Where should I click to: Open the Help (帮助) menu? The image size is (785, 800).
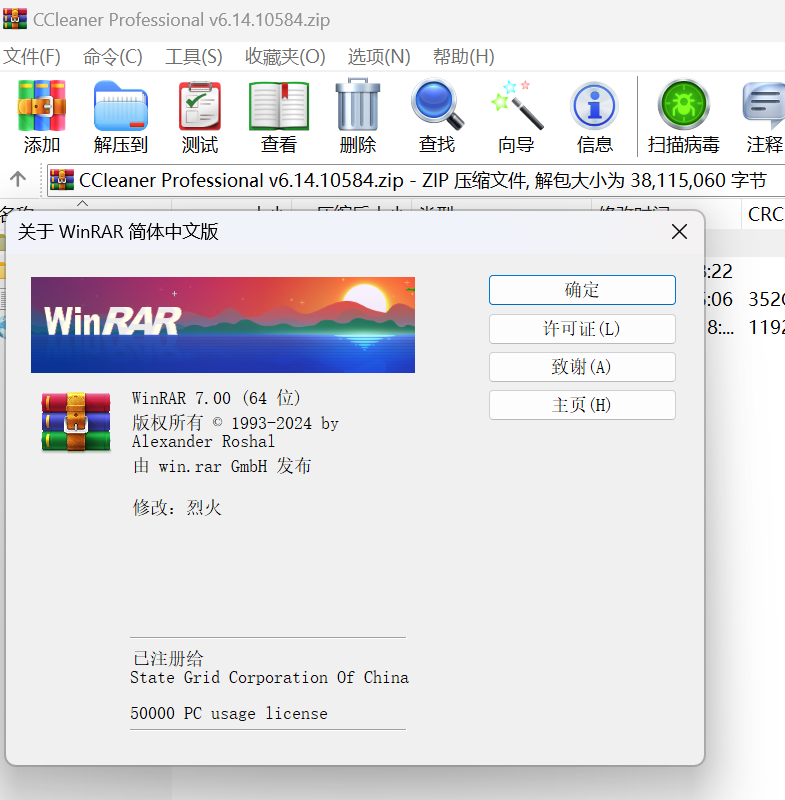[464, 56]
